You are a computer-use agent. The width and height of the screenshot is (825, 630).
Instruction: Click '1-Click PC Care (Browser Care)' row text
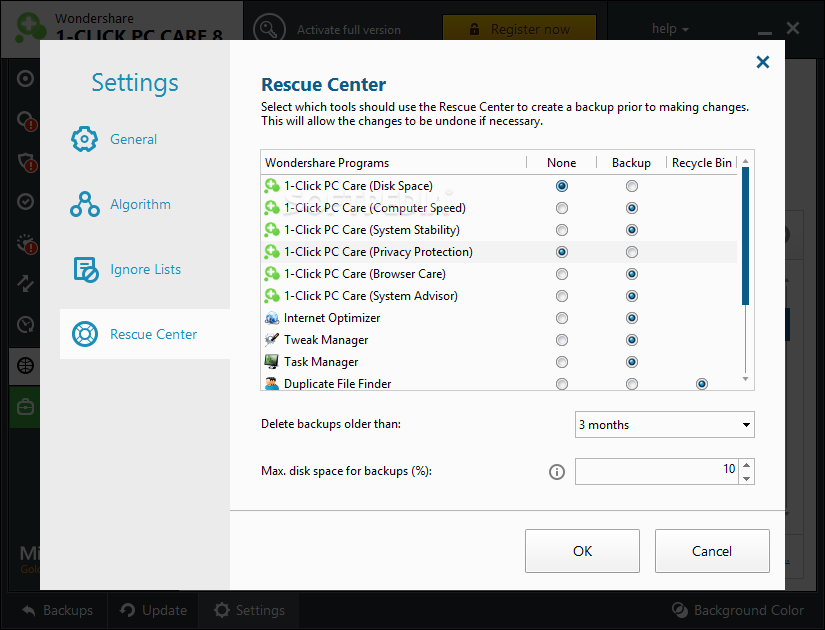pos(365,274)
